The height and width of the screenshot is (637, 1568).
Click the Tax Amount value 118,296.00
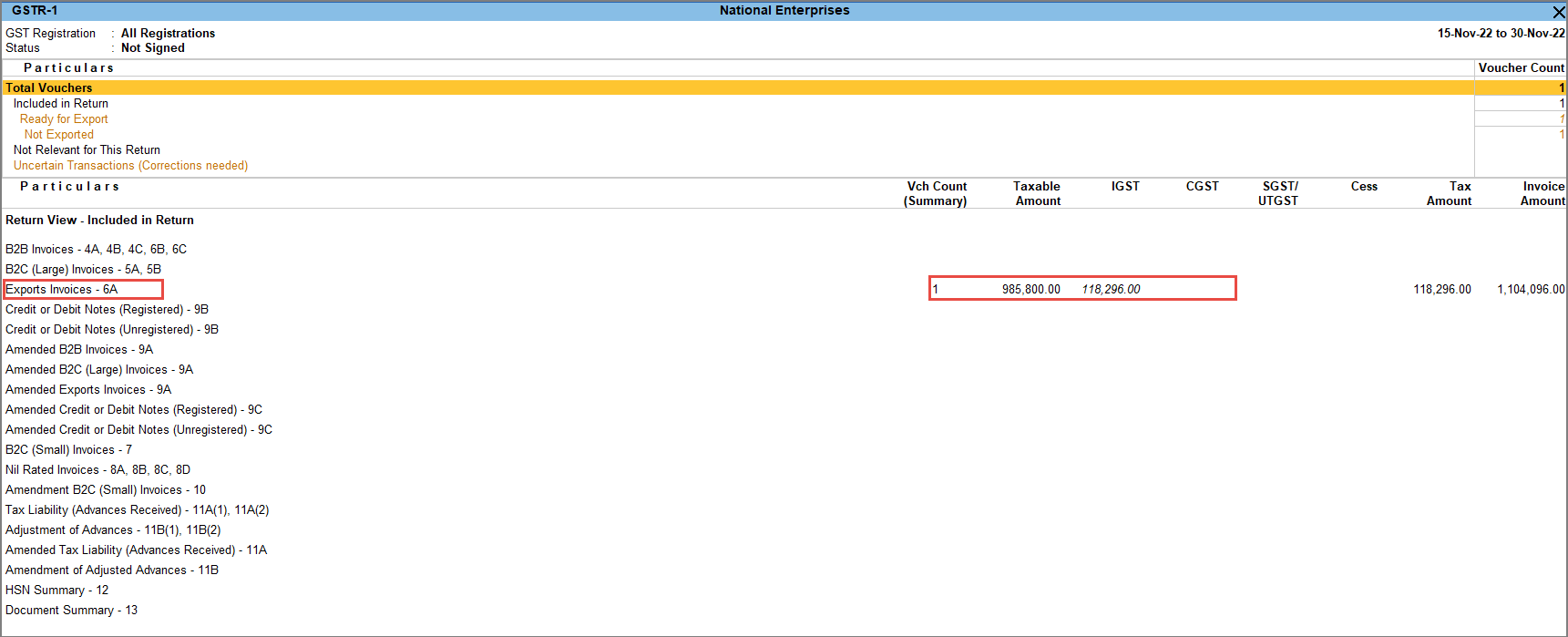pyautogui.click(x=1442, y=289)
